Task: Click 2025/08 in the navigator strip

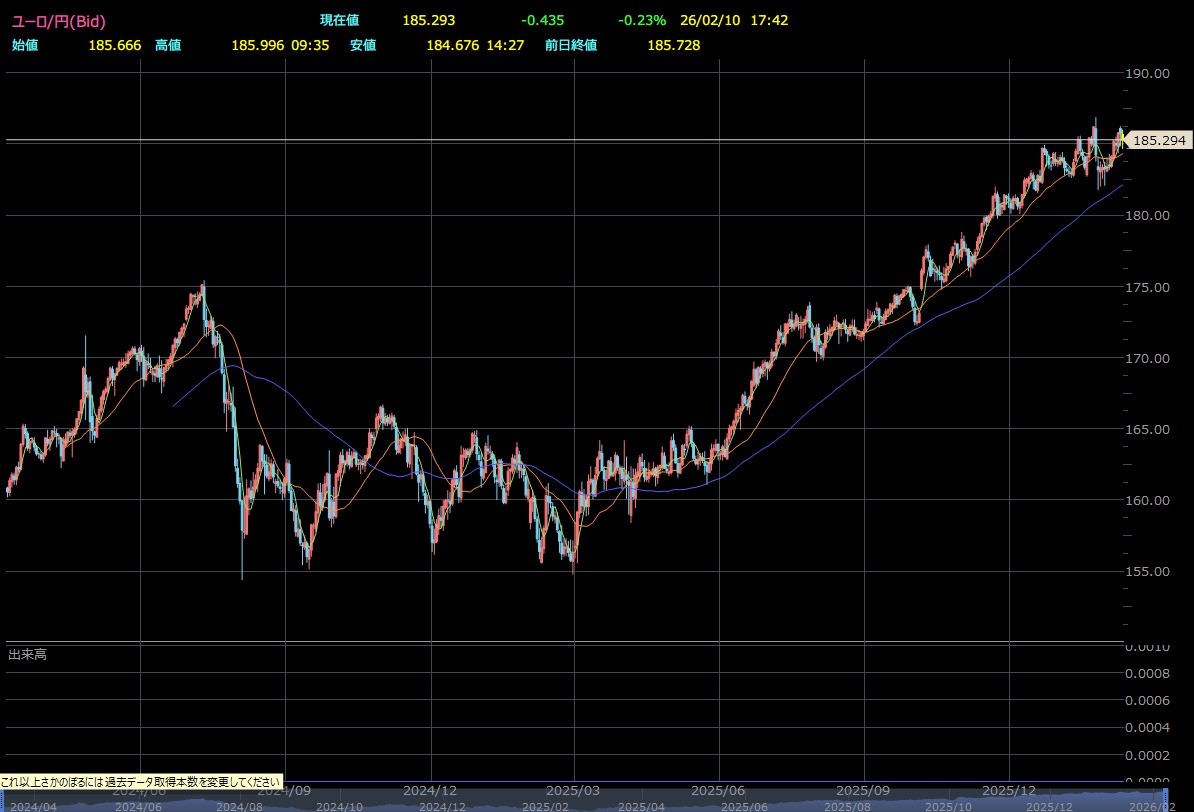Action: (848, 806)
